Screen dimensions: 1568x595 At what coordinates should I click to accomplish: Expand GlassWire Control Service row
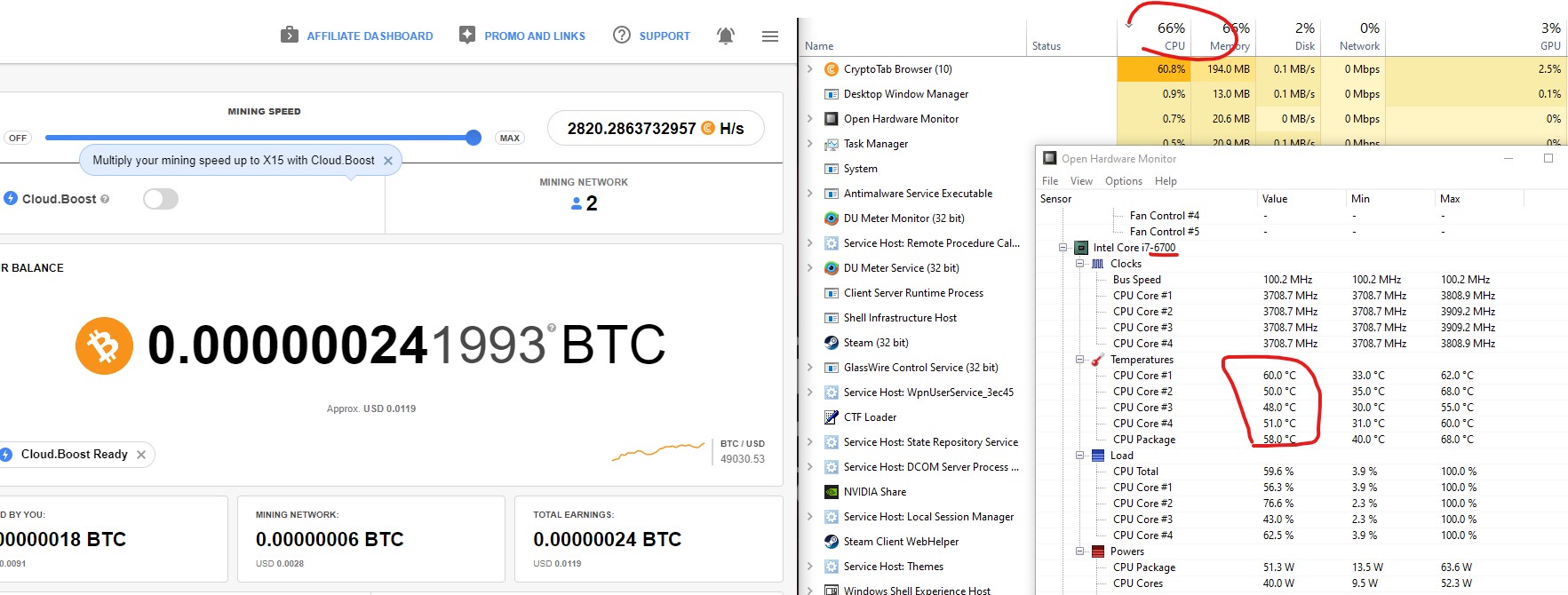(x=809, y=368)
